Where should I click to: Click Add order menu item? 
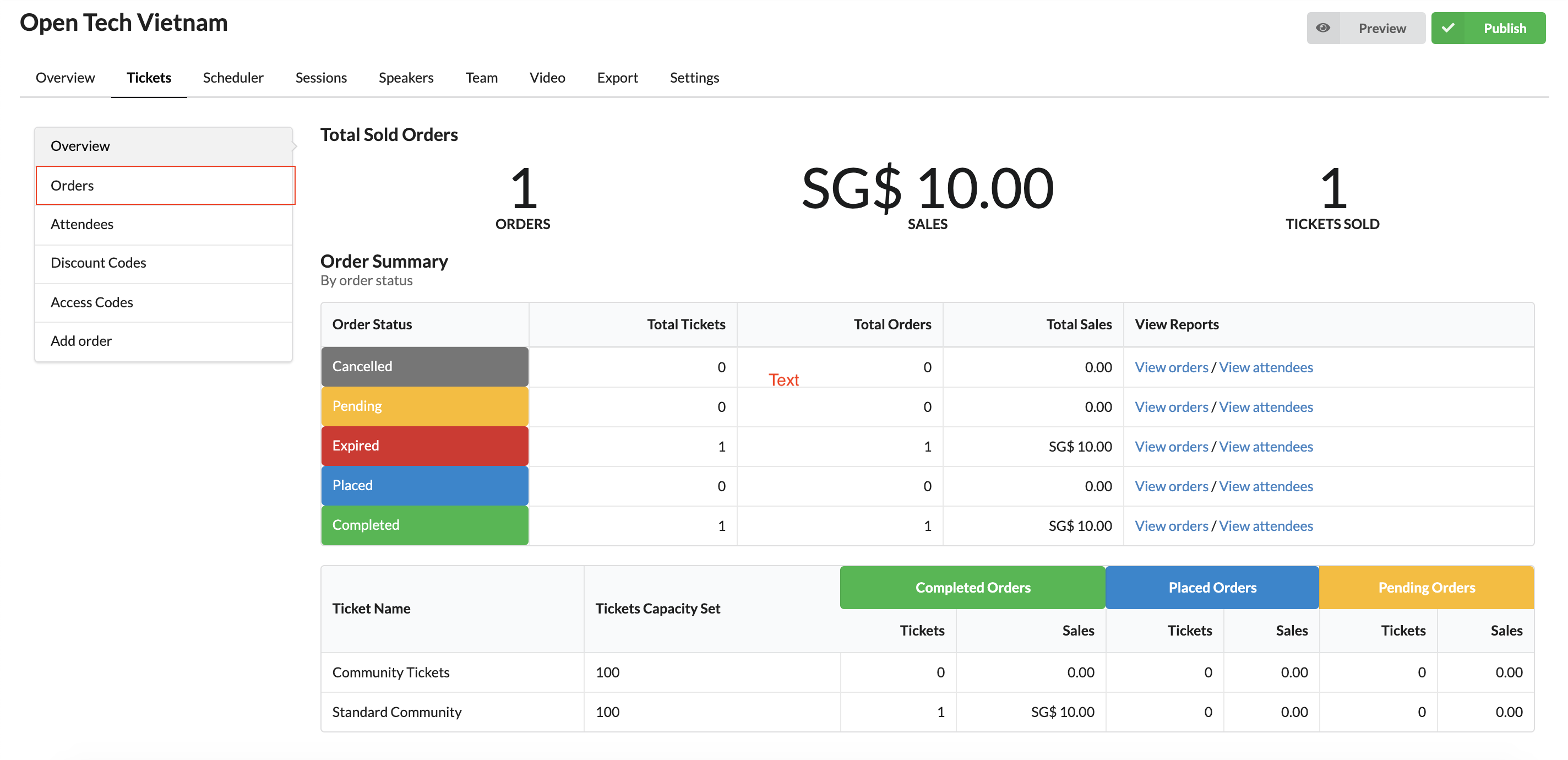(x=81, y=340)
